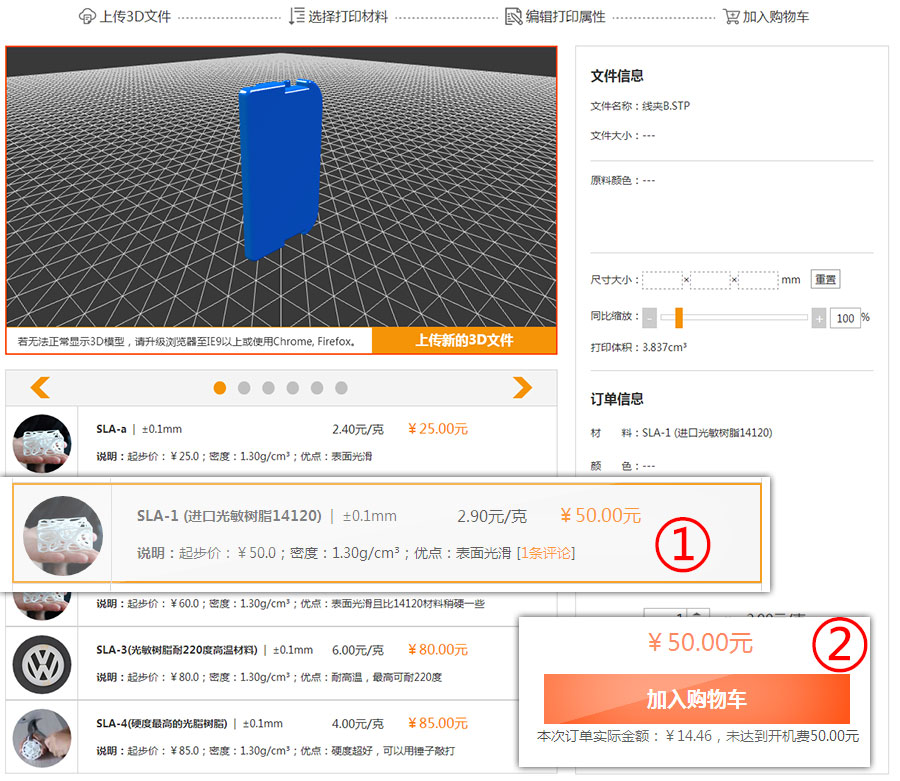Click the 上传3D文件 cloud upload icon

pyautogui.click(x=87, y=17)
